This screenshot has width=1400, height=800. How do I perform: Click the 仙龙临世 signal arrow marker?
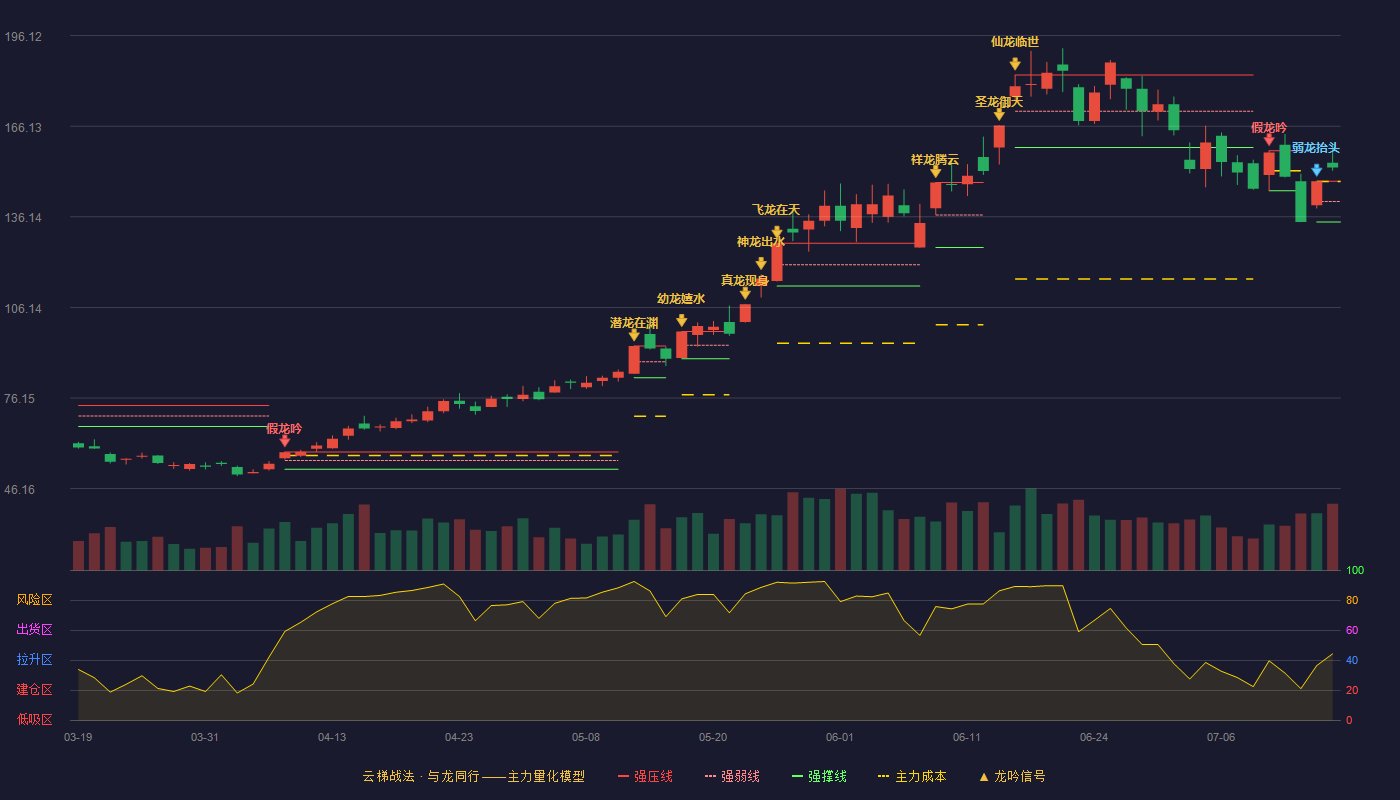[1015, 64]
